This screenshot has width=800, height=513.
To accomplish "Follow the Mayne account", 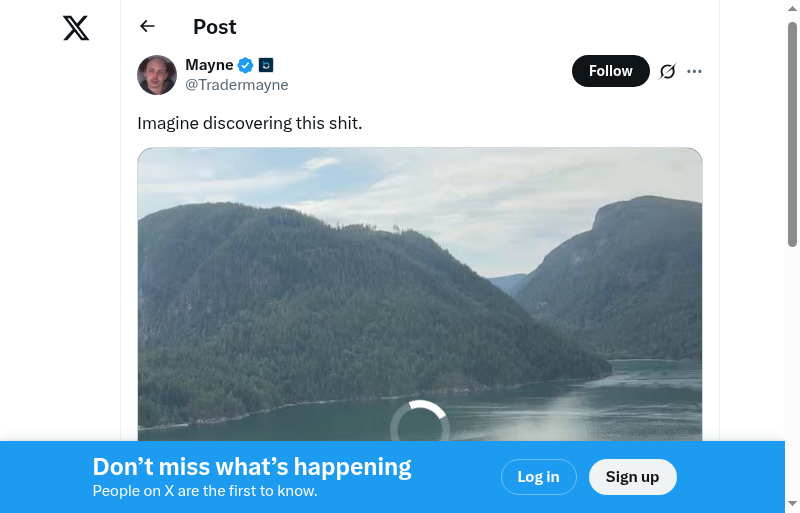I will [x=610, y=71].
